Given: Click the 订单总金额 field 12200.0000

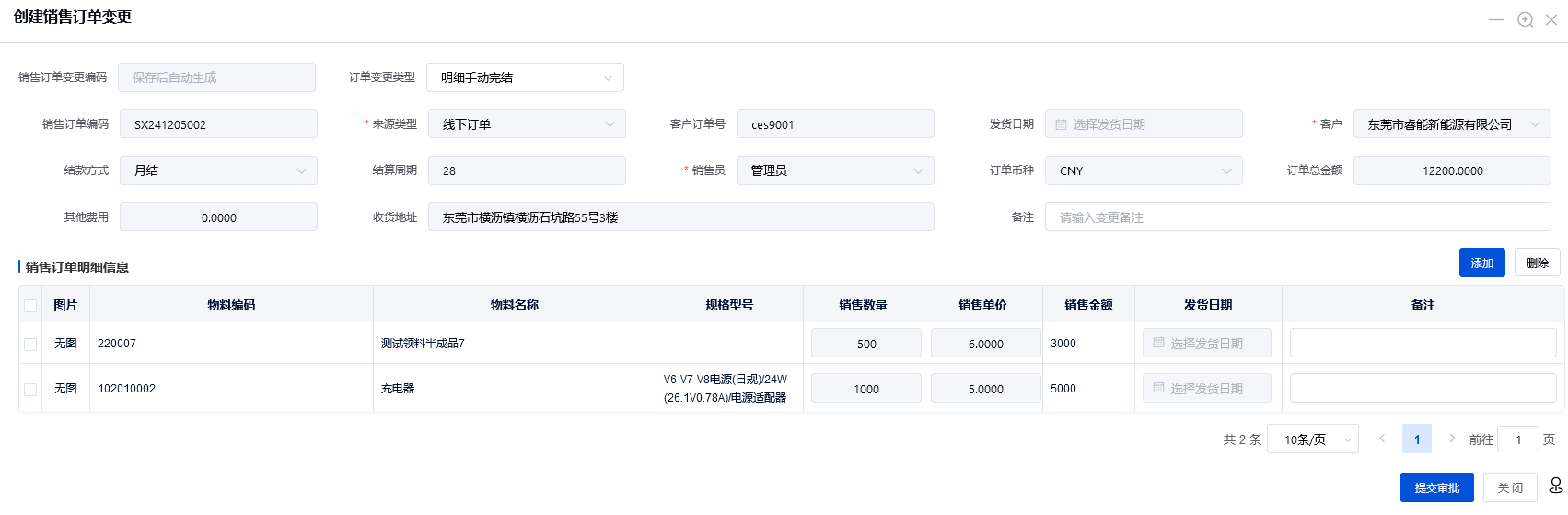Looking at the screenshot, I should (1452, 170).
